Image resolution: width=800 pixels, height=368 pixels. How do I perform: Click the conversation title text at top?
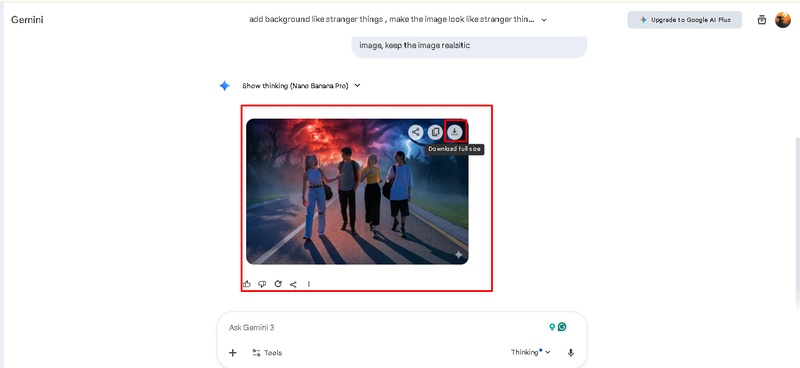[391, 20]
